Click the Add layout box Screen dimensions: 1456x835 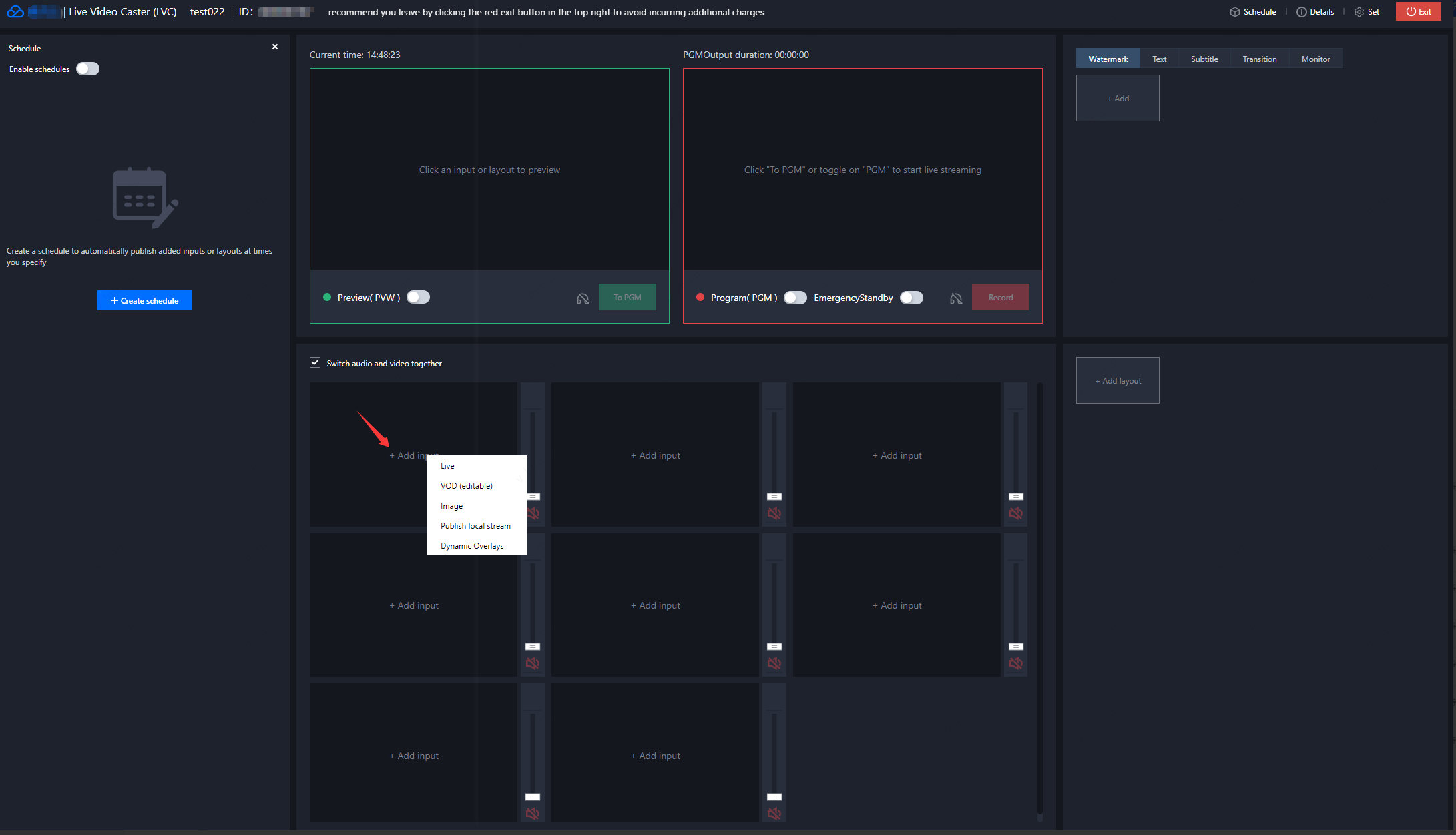pos(1118,380)
